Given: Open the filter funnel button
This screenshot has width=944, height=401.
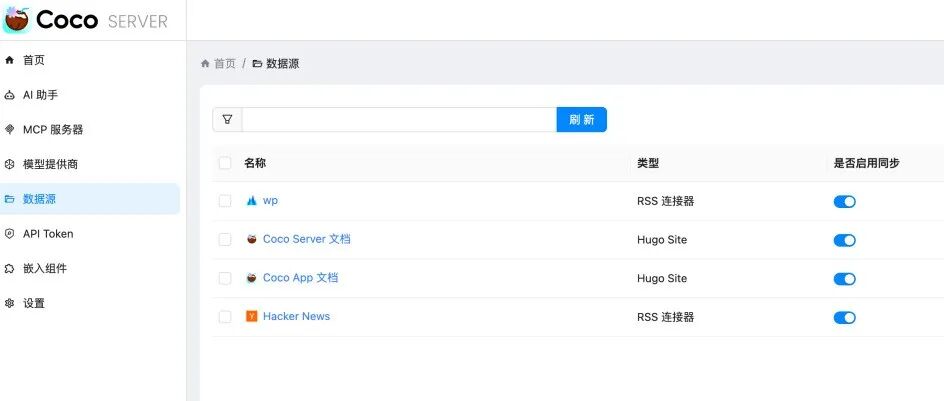Looking at the screenshot, I should (228, 120).
